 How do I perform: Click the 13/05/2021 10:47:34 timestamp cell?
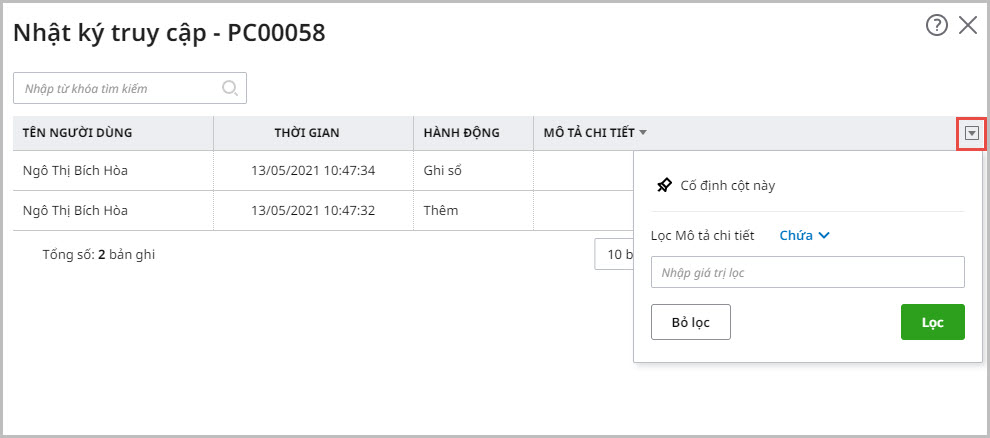pos(313,170)
